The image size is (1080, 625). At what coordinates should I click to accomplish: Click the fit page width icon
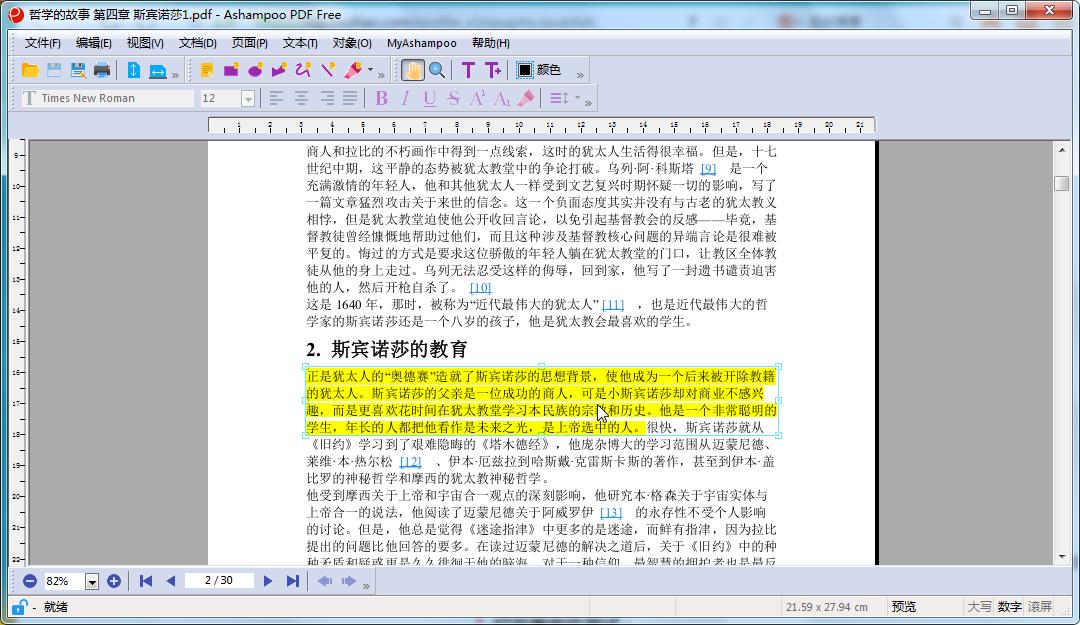[x=157, y=68]
